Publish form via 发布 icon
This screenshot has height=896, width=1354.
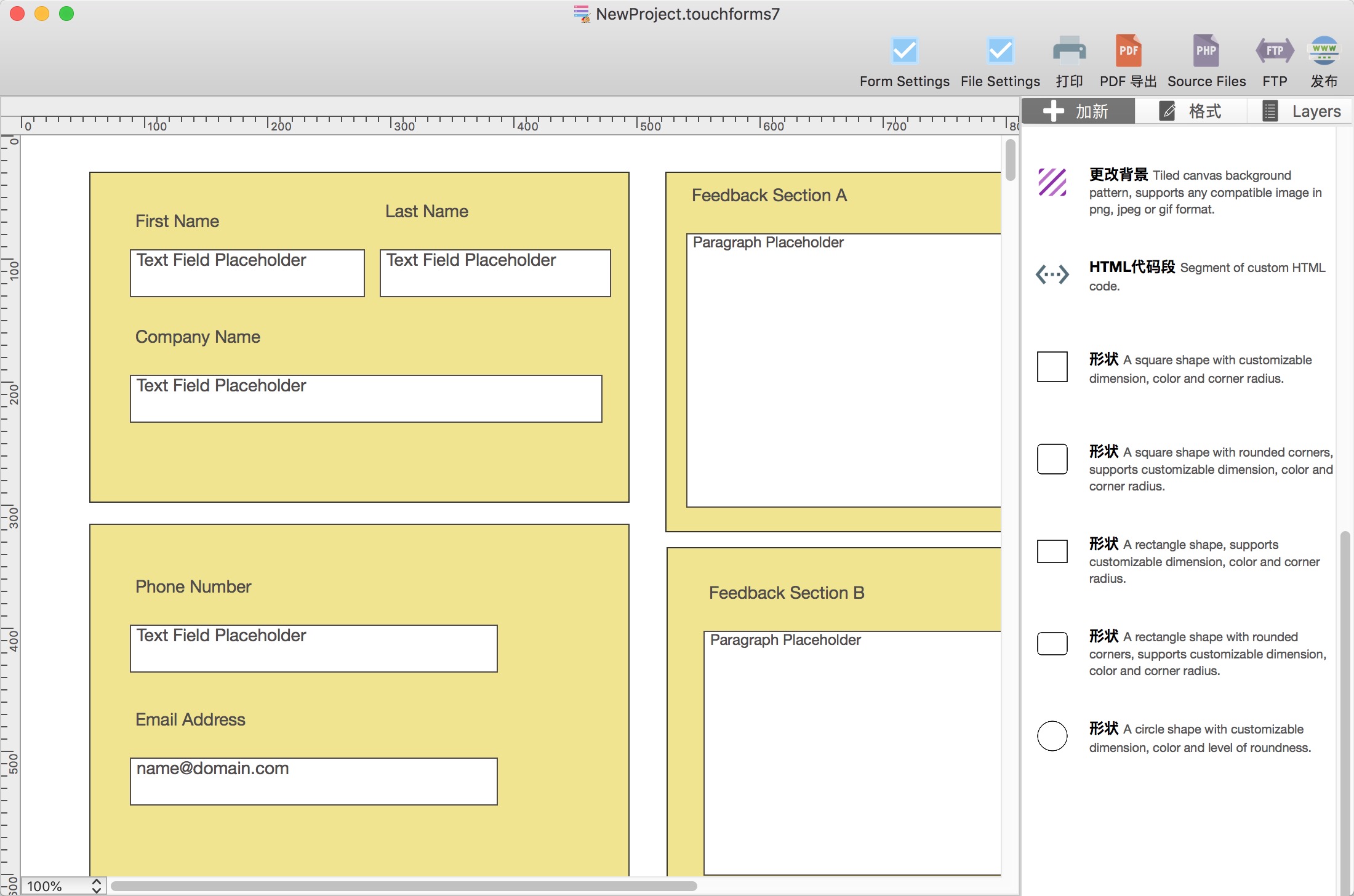[x=1323, y=55]
